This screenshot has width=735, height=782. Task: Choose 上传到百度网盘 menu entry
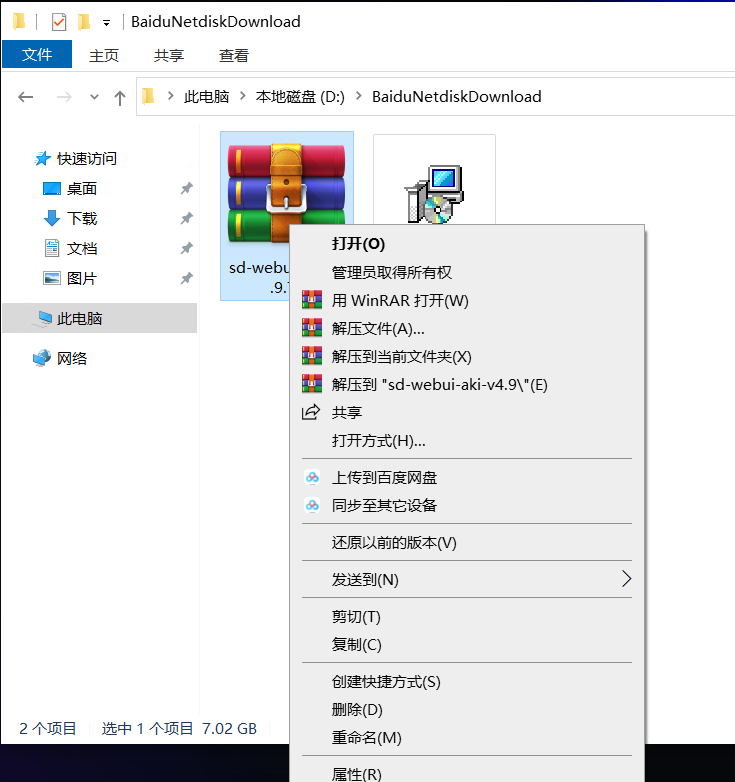pyautogui.click(x=467, y=478)
